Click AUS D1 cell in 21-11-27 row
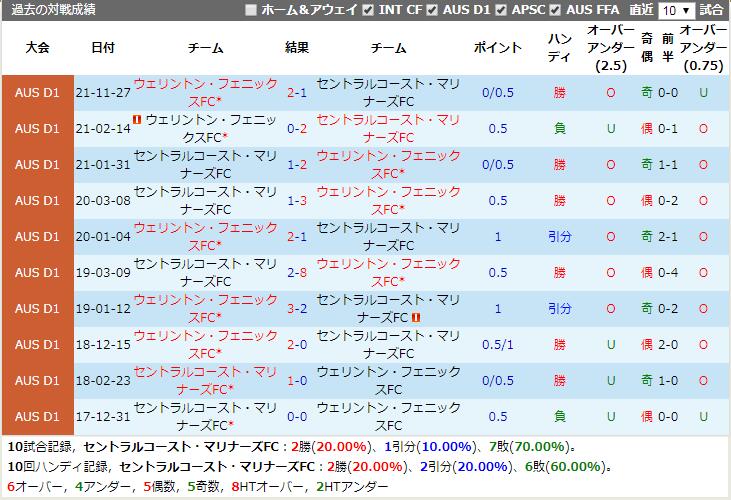The width and height of the screenshot is (731, 500). pyautogui.click(x=38, y=93)
